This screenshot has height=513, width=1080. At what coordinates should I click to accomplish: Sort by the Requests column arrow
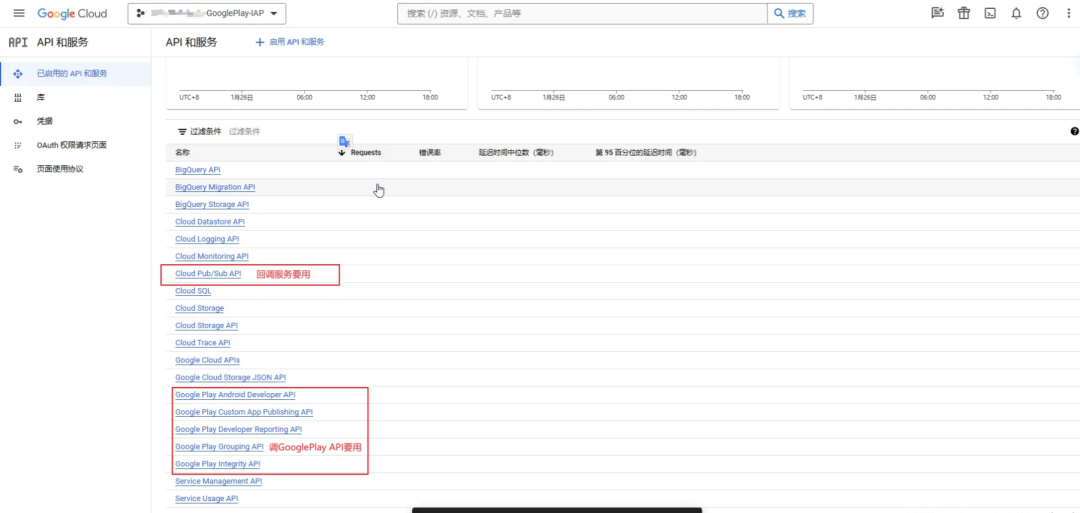point(342,153)
